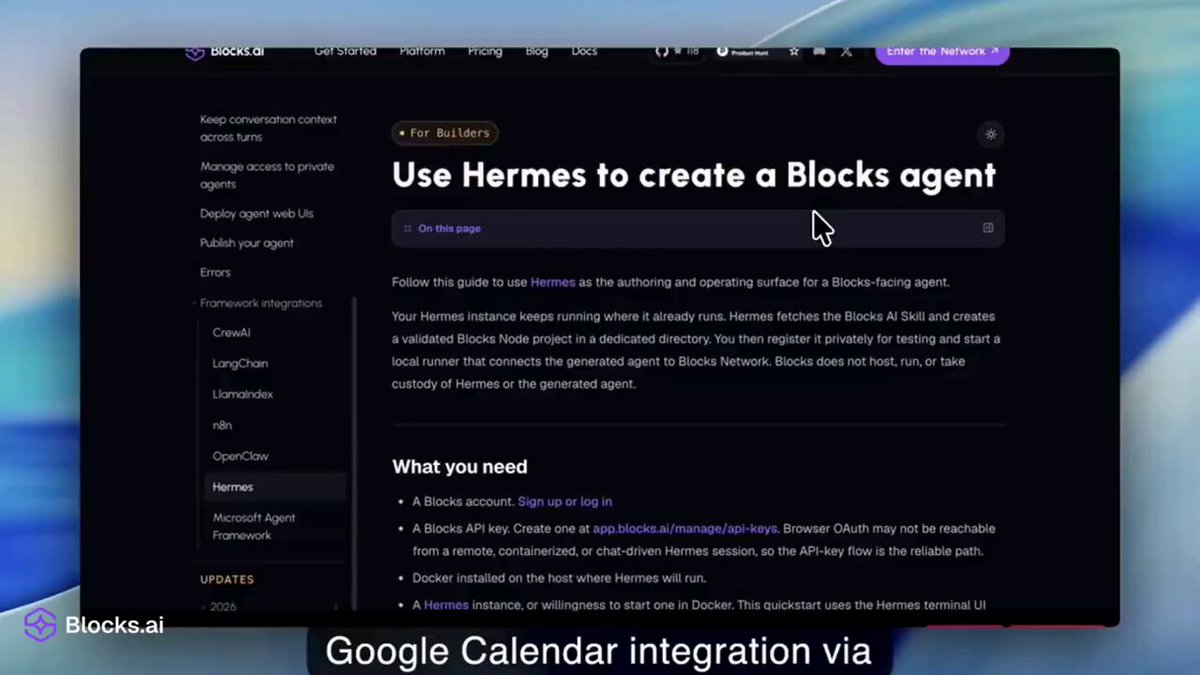Click the Discord icon in header
Image resolution: width=1200 pixels, height=675 pixels.
coord(820,51)
